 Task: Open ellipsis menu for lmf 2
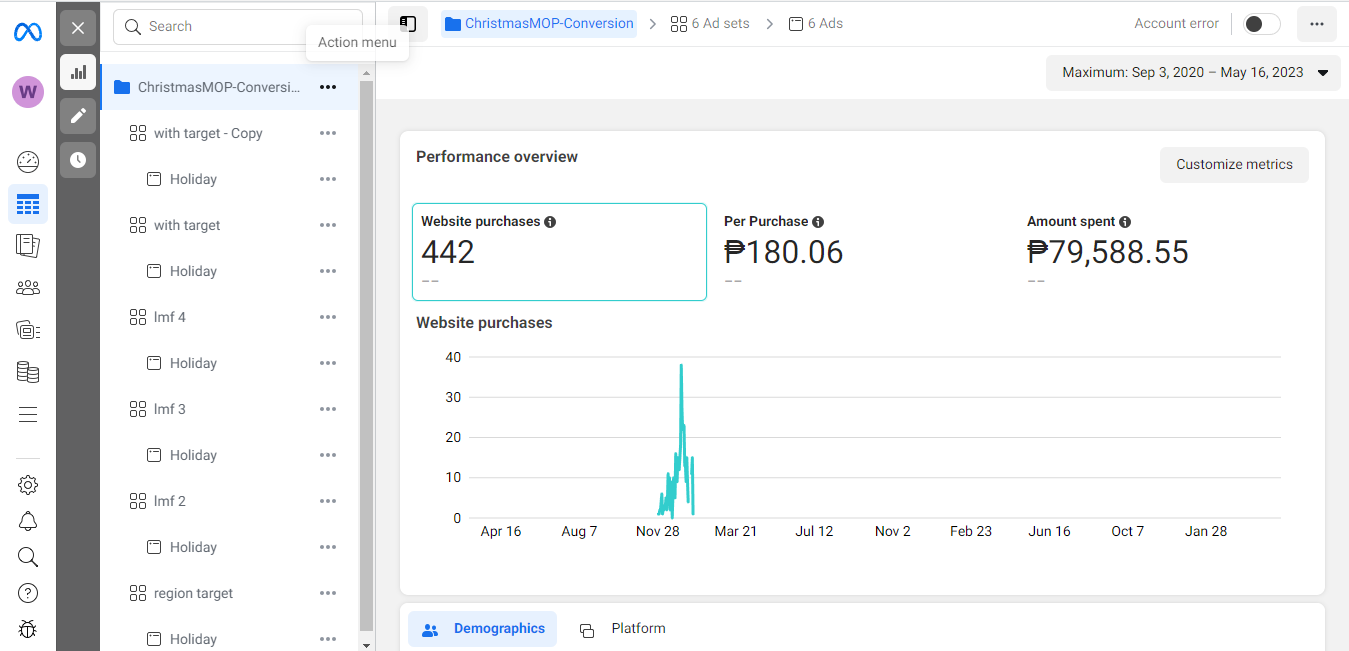(328, 501)
